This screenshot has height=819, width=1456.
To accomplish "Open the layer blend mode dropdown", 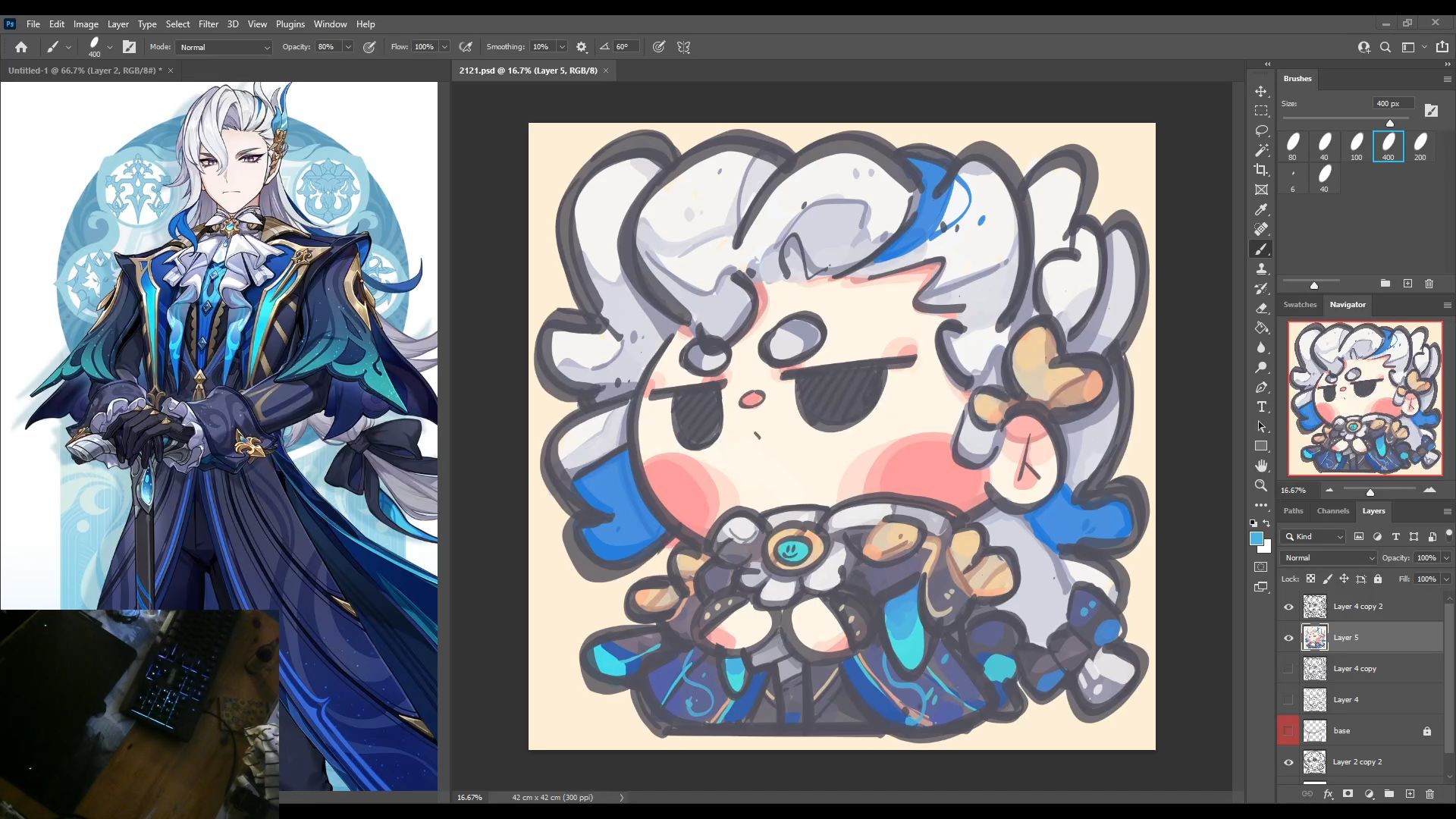I will pyautogui.click(x=1329, y=558).
